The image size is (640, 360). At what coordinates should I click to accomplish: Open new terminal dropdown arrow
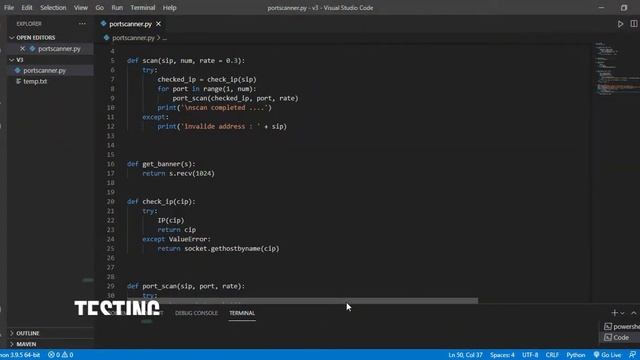coord(622,313)
